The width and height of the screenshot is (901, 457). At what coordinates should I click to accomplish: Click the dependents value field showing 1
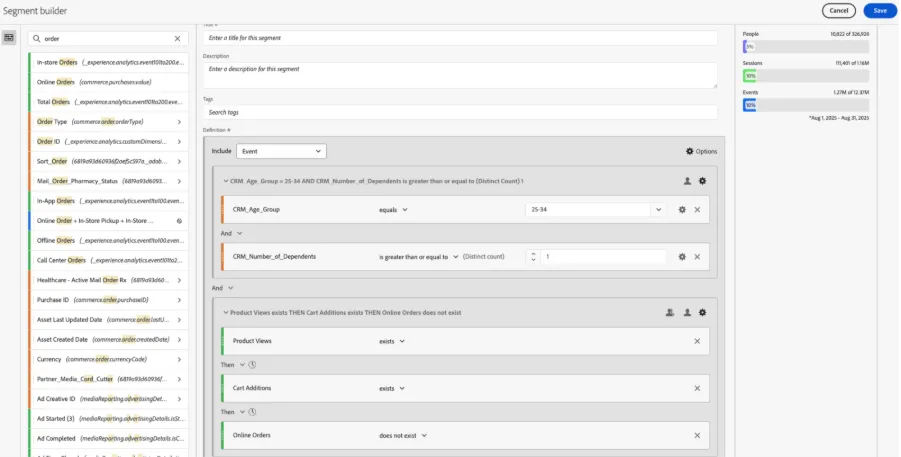(x=603, y=257)
